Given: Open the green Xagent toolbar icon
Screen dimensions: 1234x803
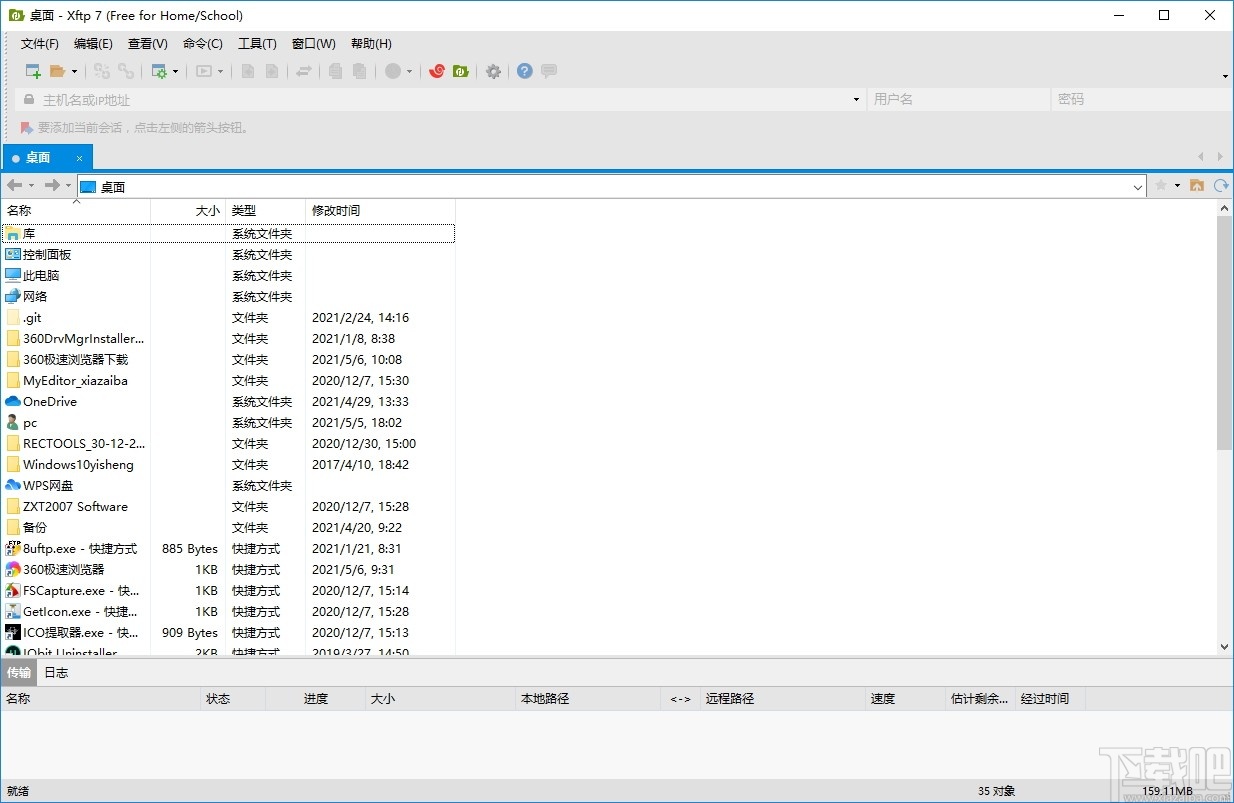Looking at the screenshot, I should click(461, 71).
